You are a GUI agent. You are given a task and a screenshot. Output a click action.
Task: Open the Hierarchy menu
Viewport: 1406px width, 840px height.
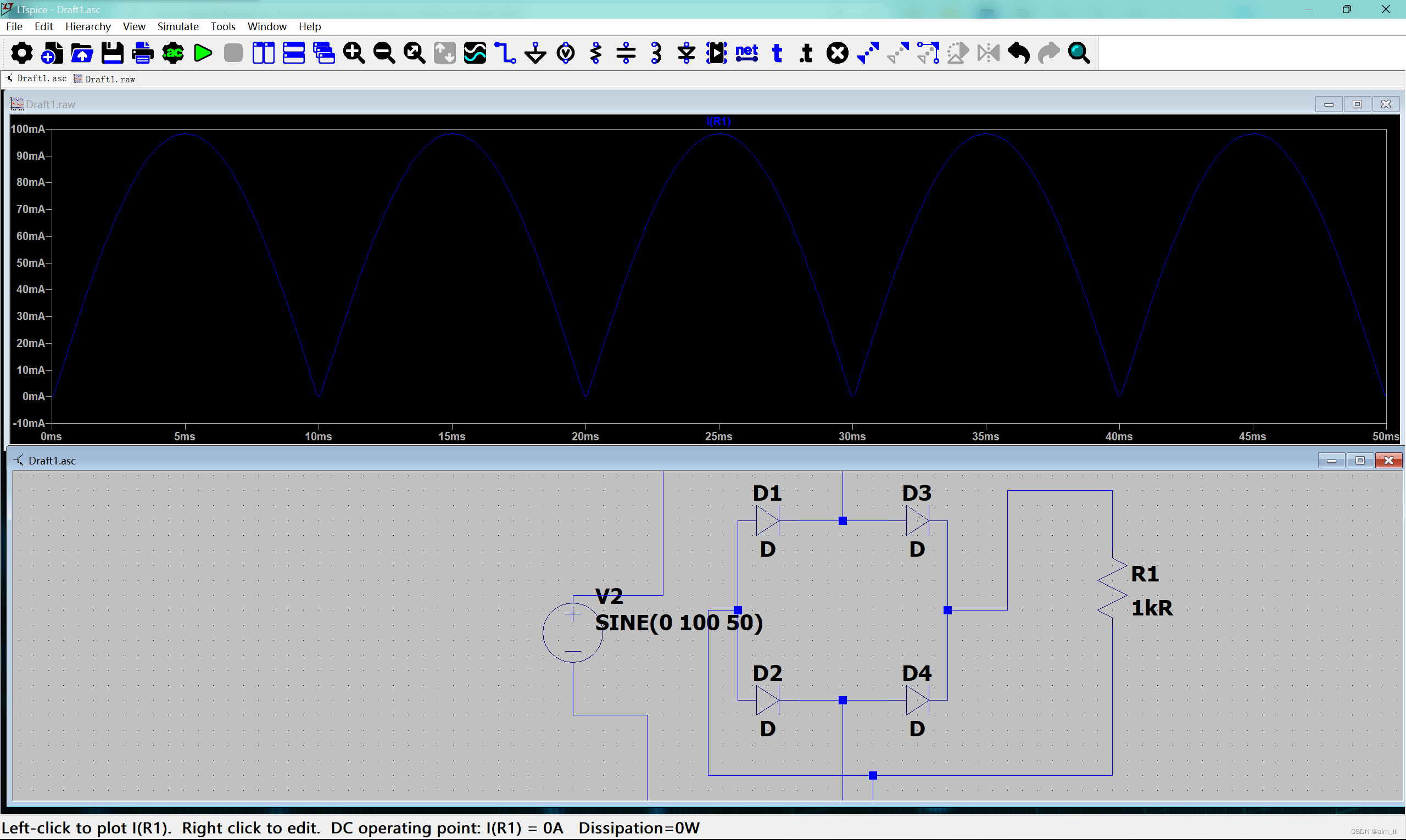click(88, 26)
